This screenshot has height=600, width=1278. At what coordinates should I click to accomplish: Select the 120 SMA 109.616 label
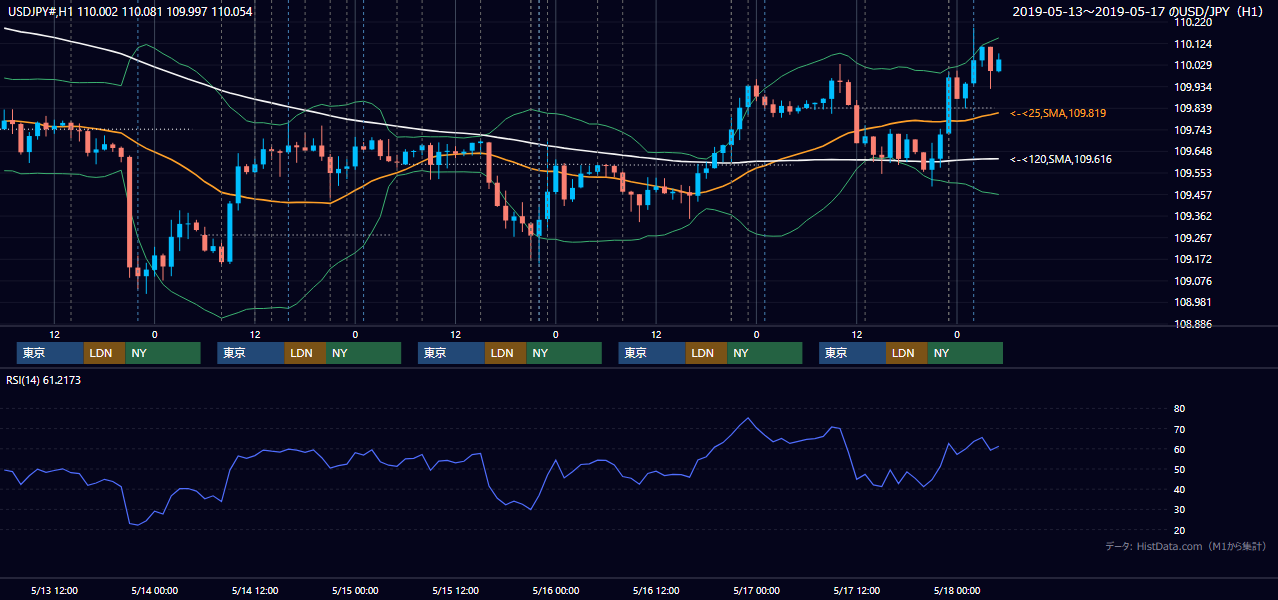1060,159
